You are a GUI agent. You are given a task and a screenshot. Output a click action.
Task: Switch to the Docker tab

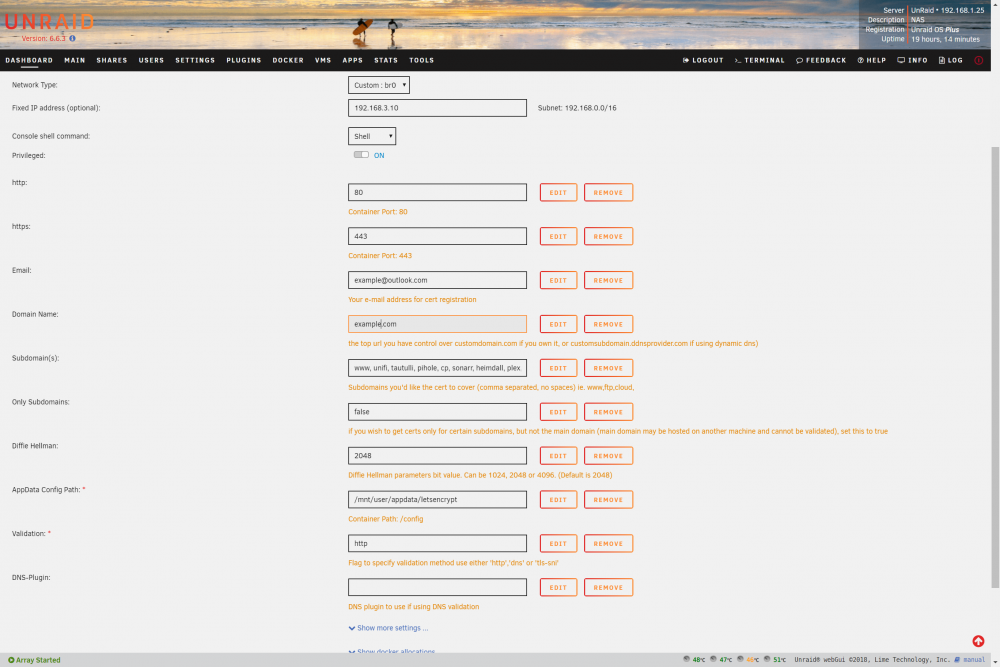(288, 60)
